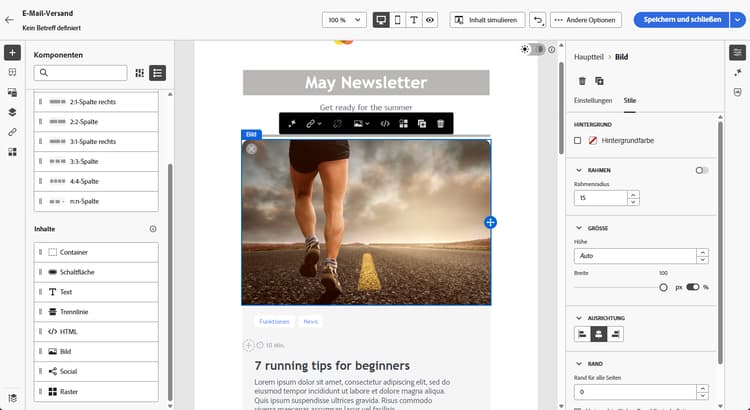The width and height of the screenshot is (750, 410).
Task: Select desktop preview mode
Action: pyautogui.click(x=381, y=20)
